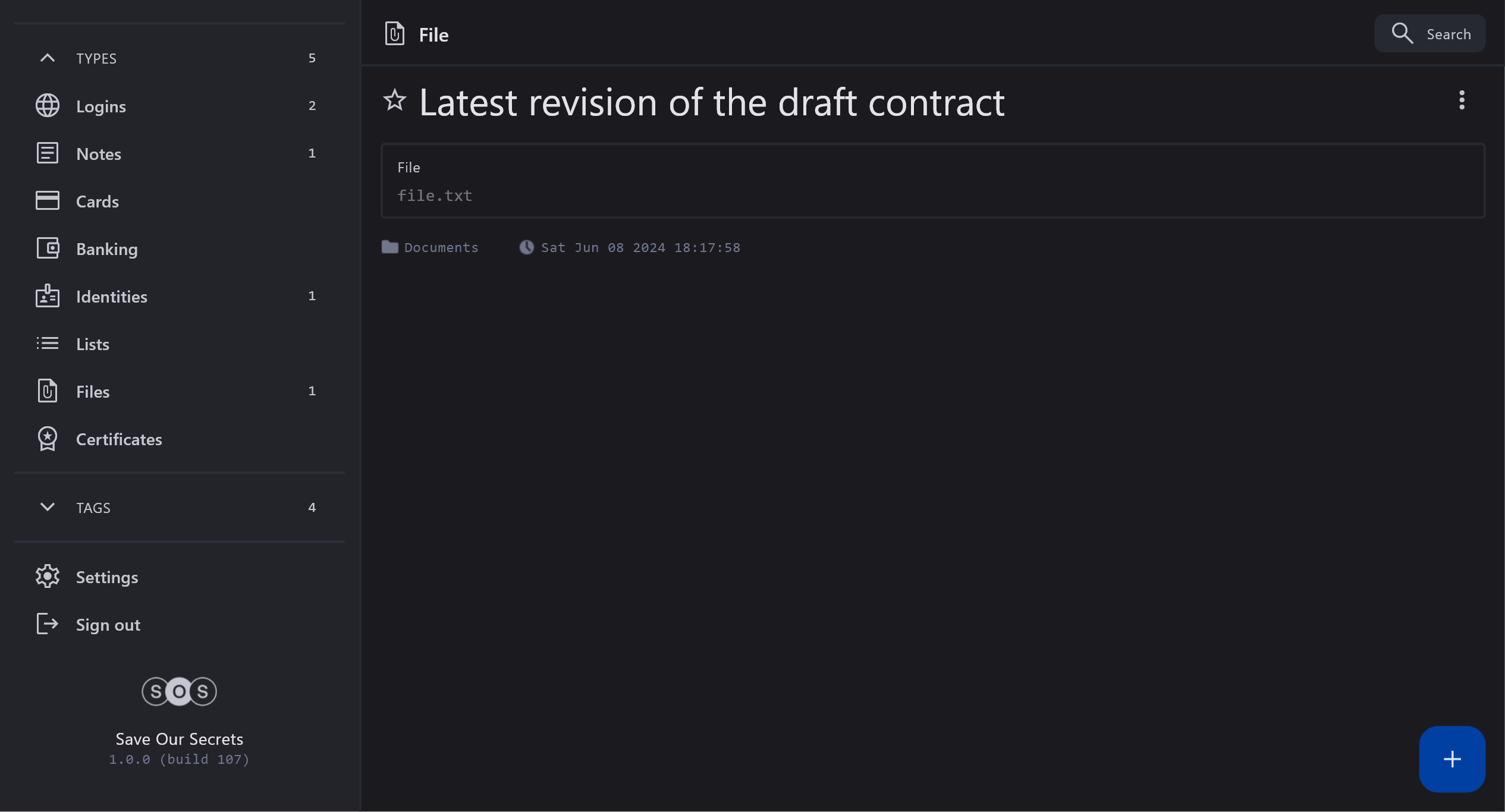Click the Search field
Viewport: 1505px width, 812px height.
[x=1429, y=34]
